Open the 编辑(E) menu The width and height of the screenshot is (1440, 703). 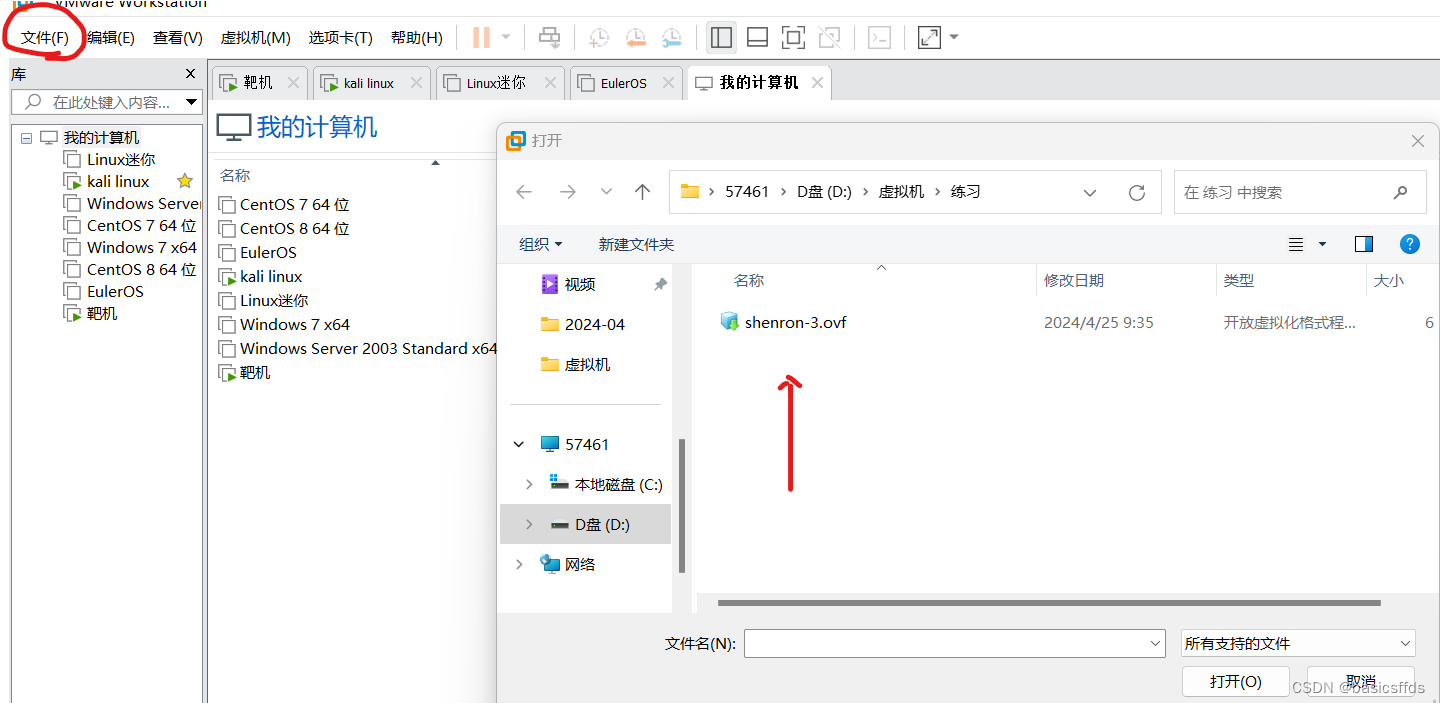(111, 38)
